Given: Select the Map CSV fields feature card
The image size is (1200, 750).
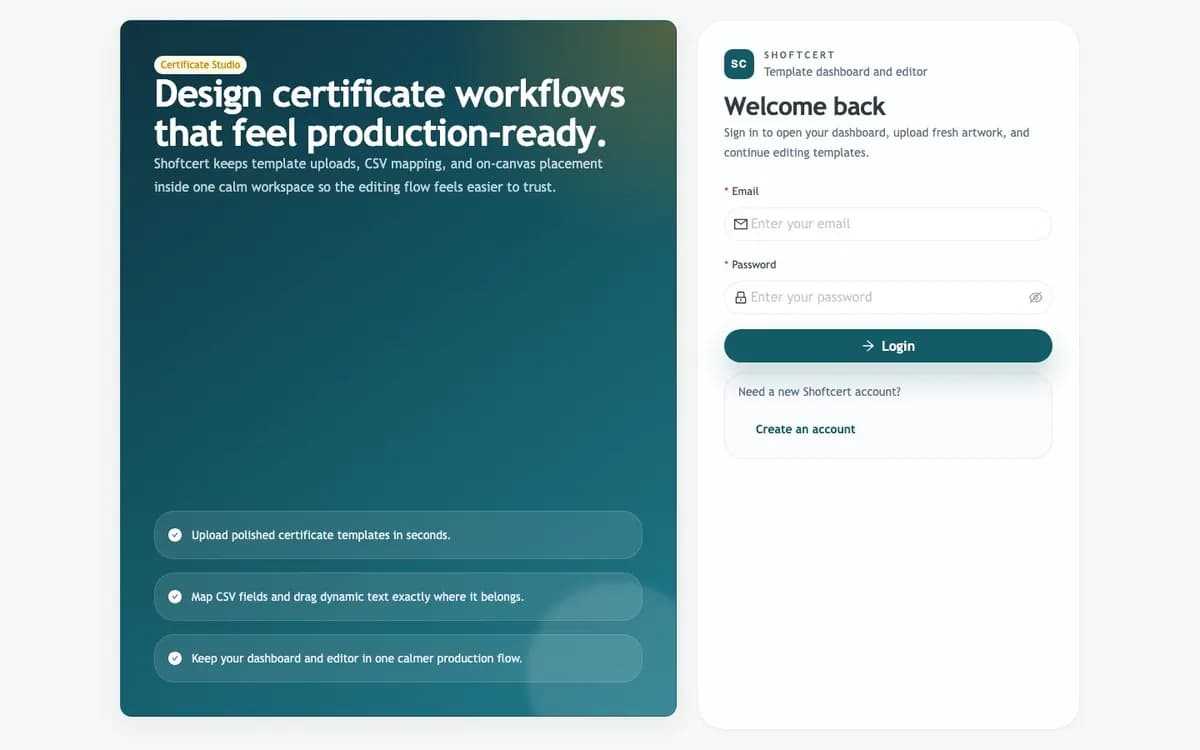Looking at the screenshot, I should pos(398,597).
